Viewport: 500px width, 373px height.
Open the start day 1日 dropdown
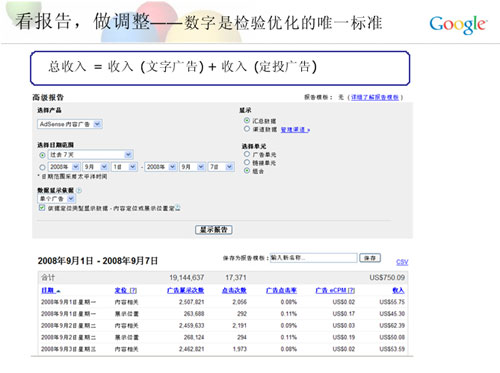(x=124, y=167)
